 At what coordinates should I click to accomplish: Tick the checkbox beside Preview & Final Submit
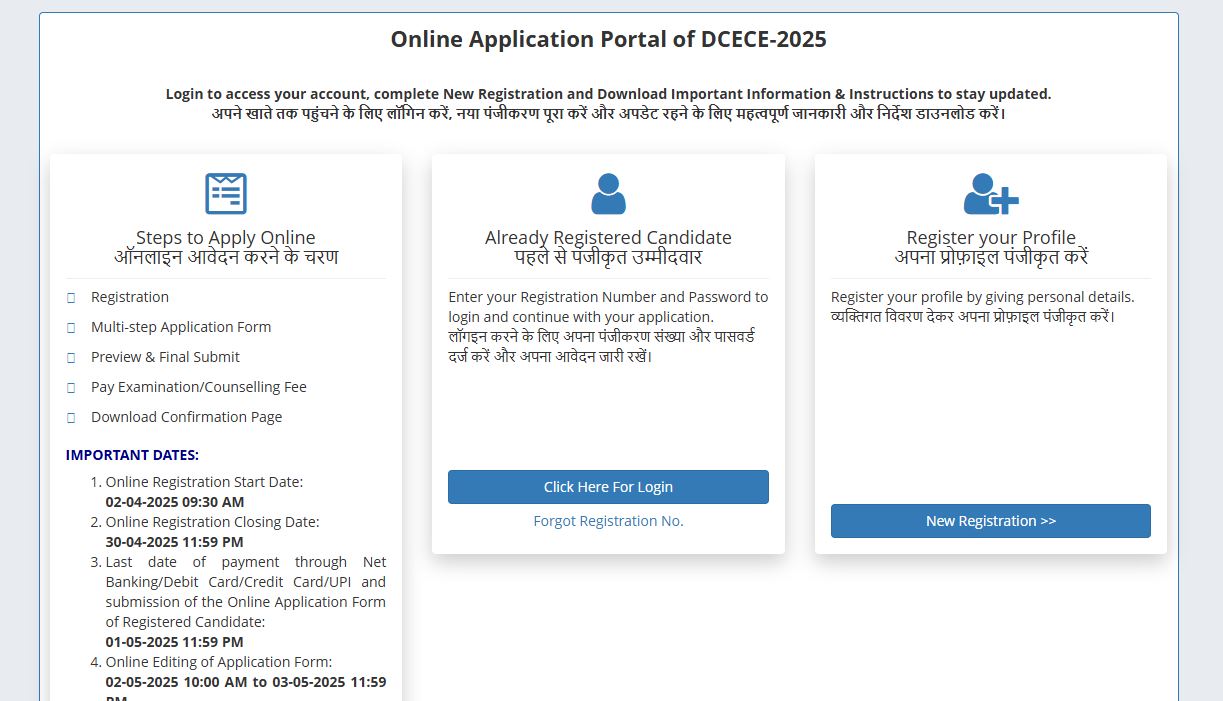click(x=71, y=357)
